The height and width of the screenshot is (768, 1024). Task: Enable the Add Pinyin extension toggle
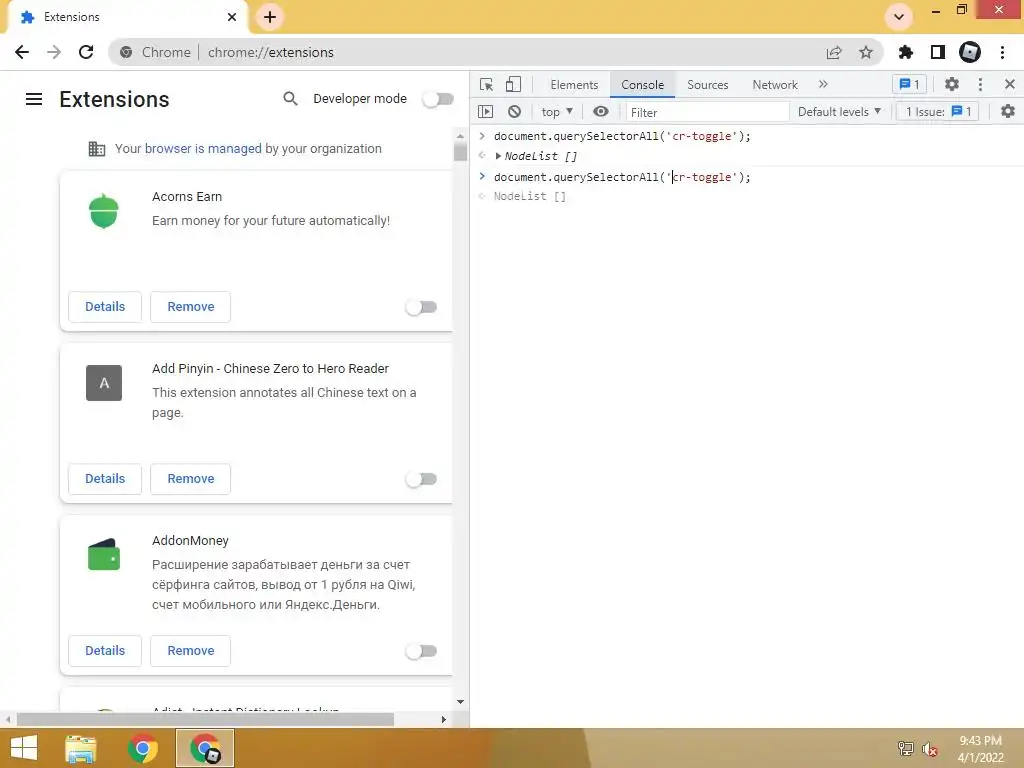click(421, 479)
